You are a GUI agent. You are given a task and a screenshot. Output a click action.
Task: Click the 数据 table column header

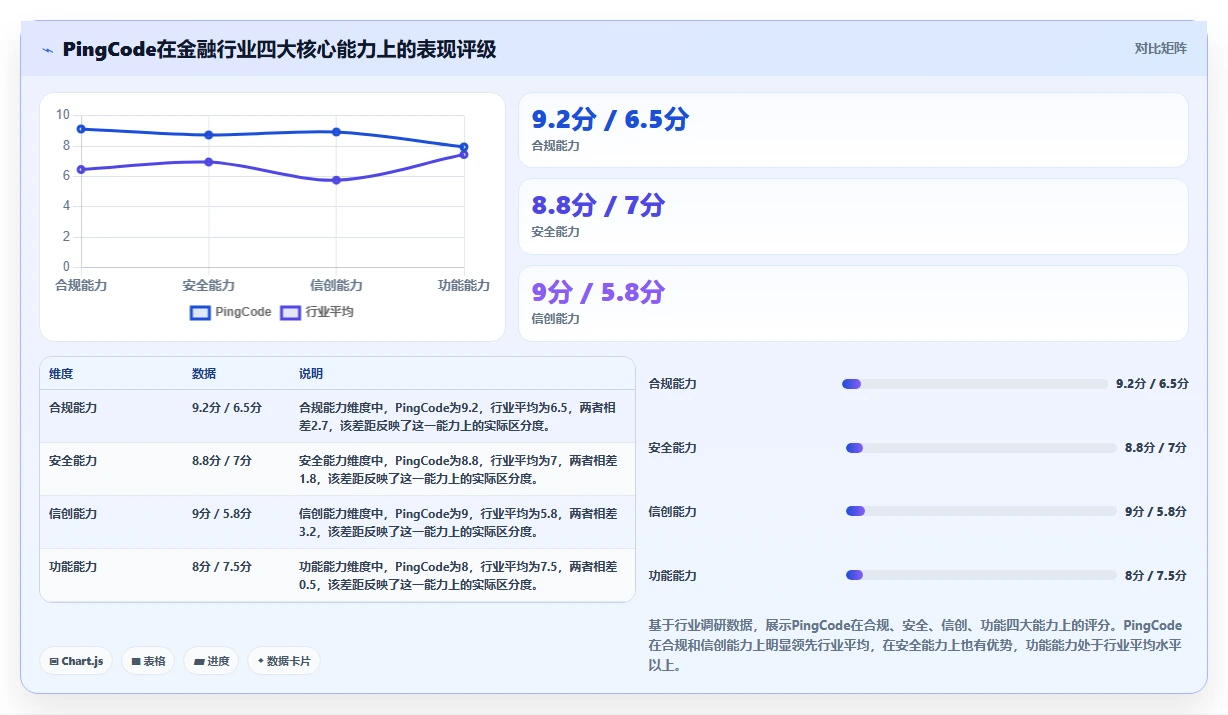tap(204, 374)
